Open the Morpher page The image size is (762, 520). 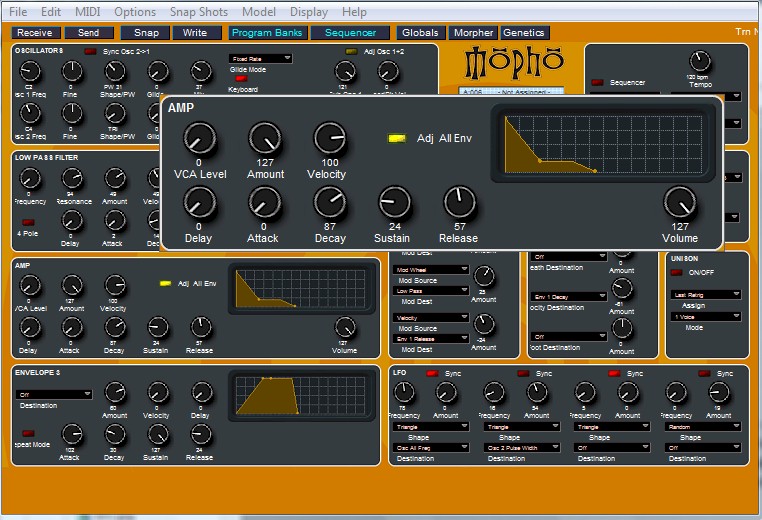click(473, 33)
